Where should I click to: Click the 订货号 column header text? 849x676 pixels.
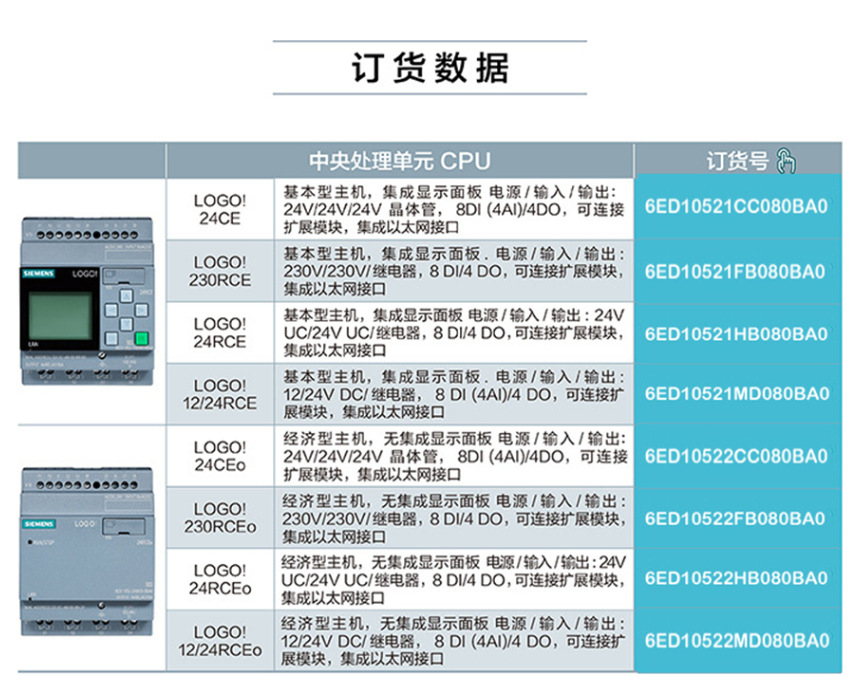click(x=738, y=161)
